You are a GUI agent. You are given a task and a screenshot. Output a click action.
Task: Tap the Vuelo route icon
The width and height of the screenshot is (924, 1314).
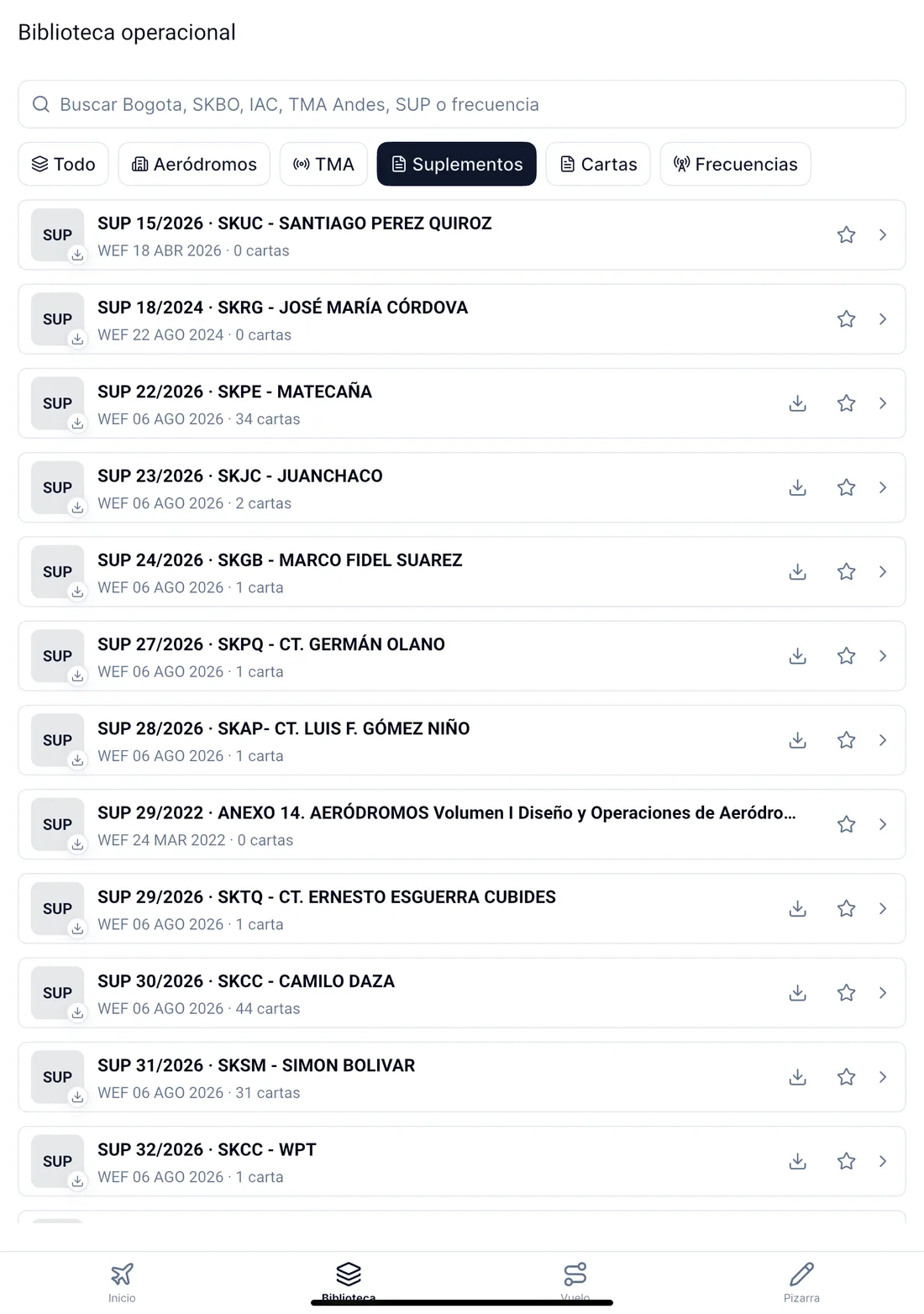point(575,1274)
